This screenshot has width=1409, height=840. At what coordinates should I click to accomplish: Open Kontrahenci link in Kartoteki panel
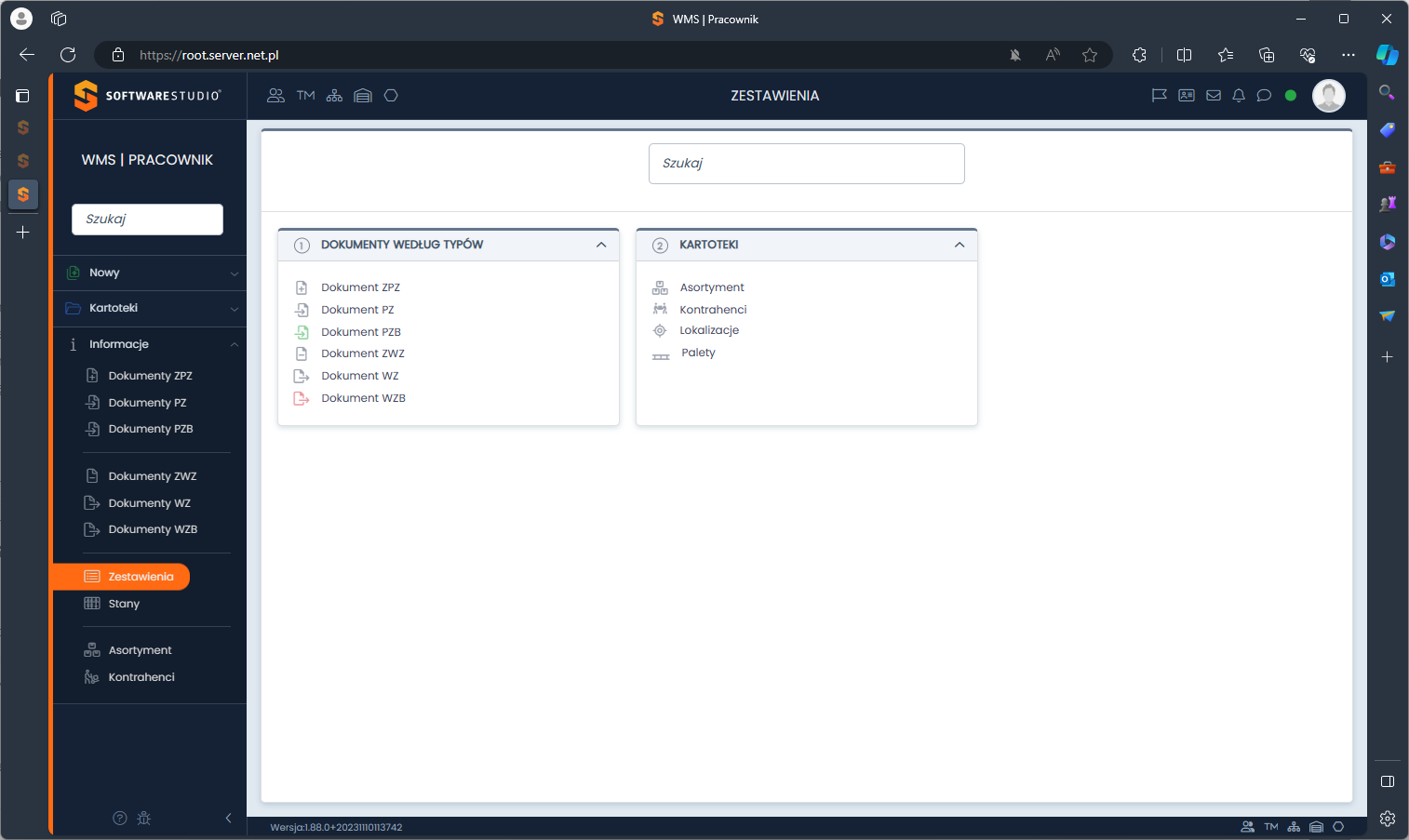[x=713, y=310]
